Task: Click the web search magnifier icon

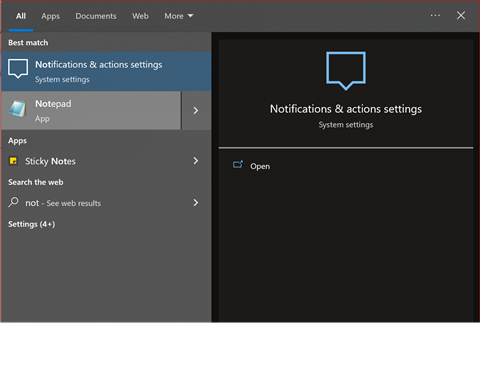Action: [x=13, y=202]
